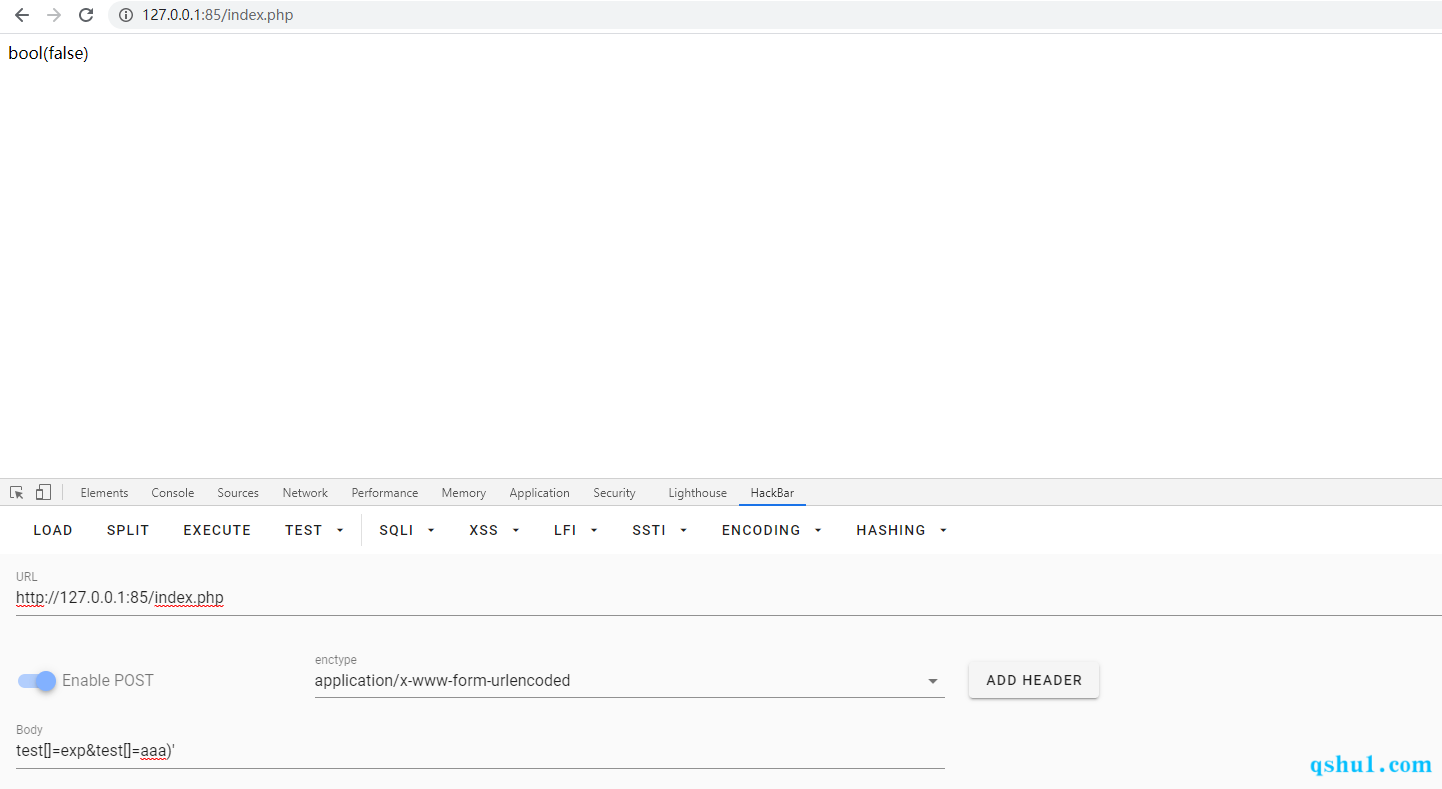Switch to the Security tab
Viewport: 1442px width, 789px height.
pos(614,493)
